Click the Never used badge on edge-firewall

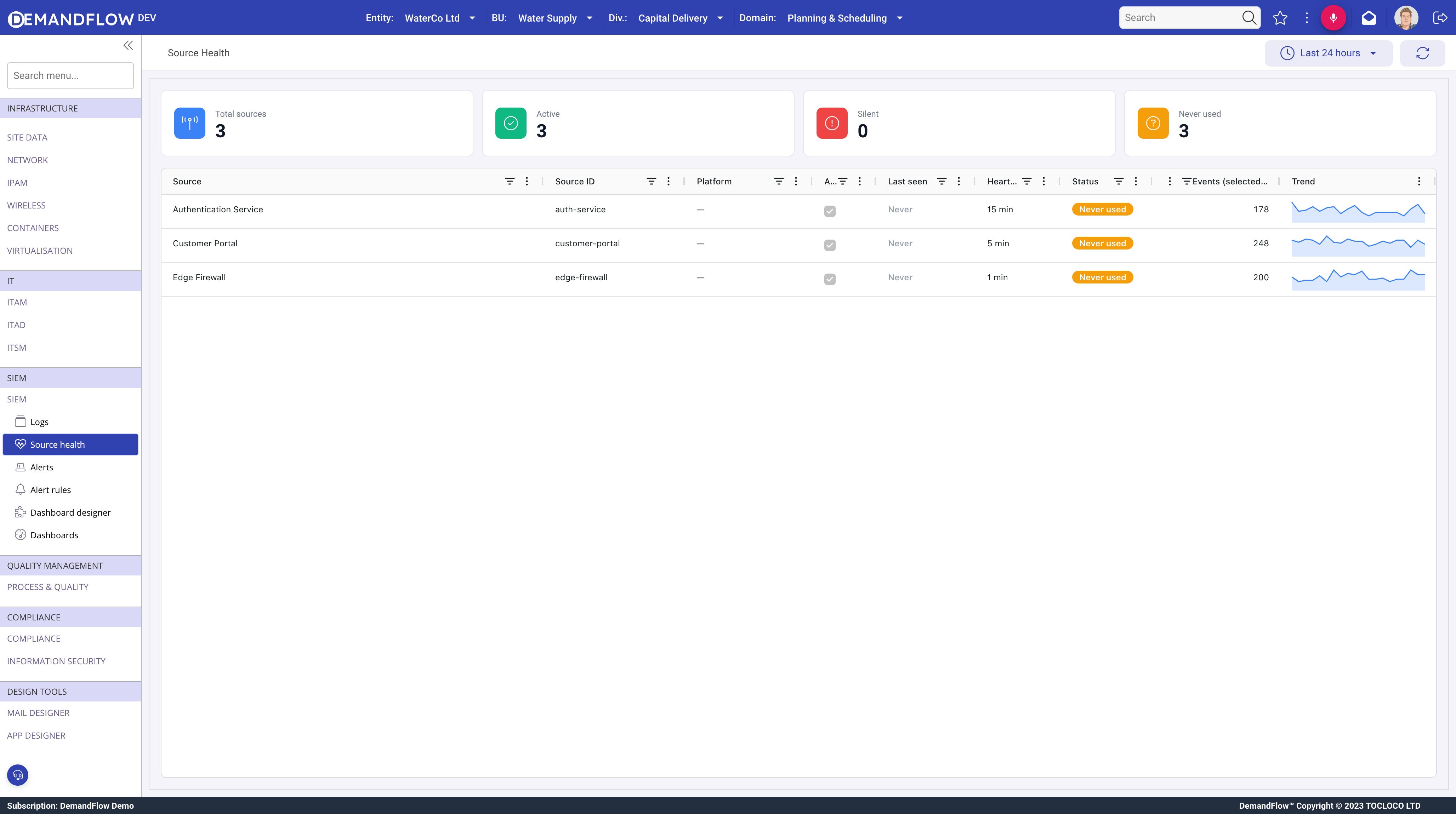tap(1102, 277)
